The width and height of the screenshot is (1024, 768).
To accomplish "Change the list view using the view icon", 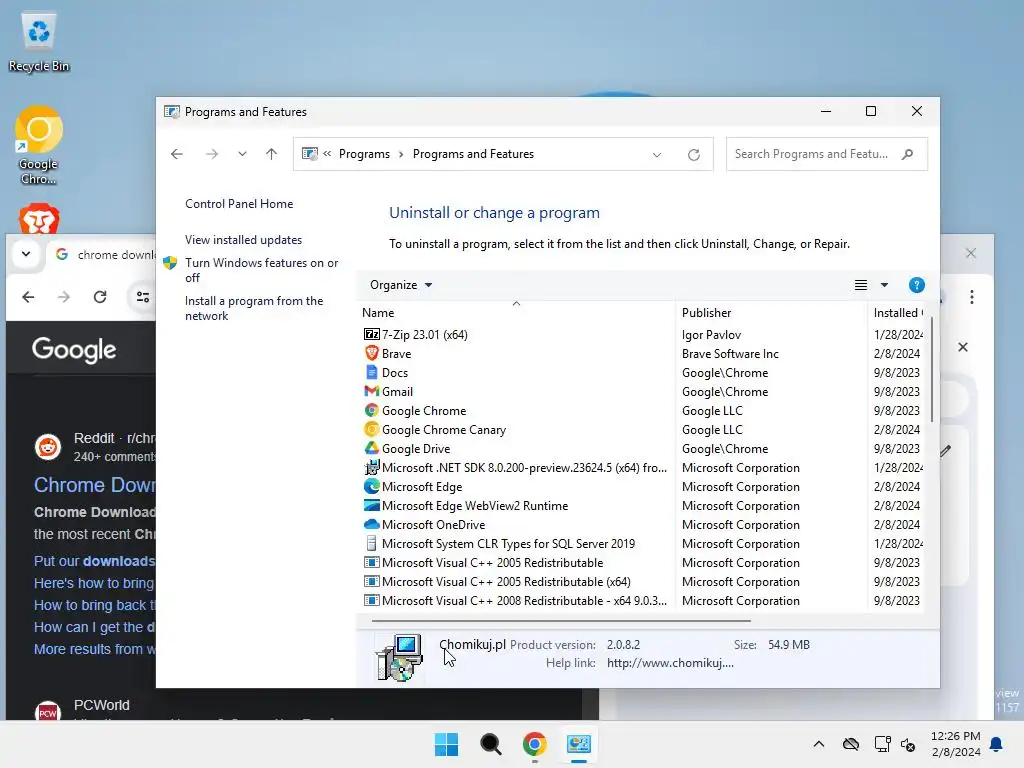I will pyautogui.click(x=861, y=285).
